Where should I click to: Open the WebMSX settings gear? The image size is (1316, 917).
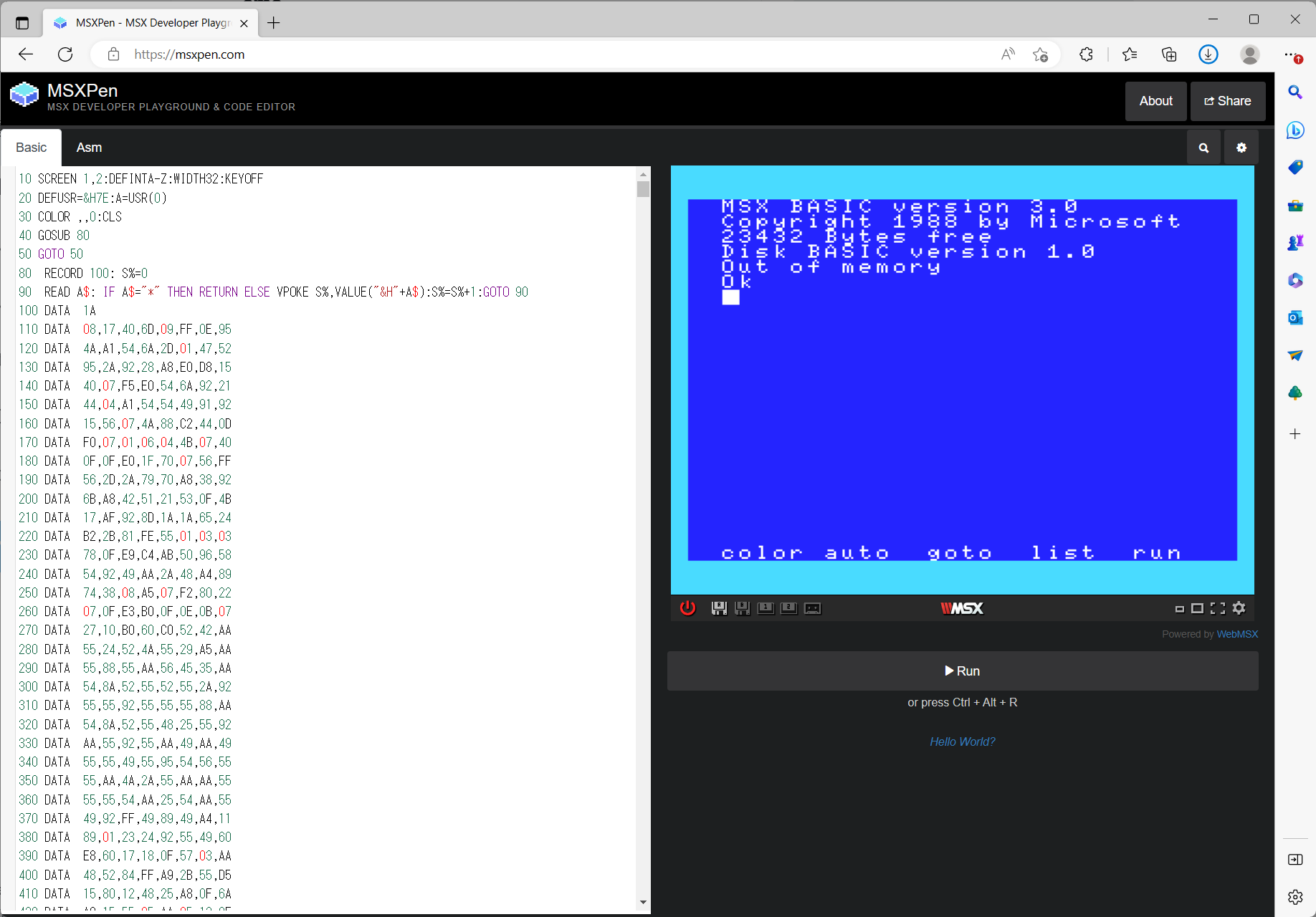pos(1239,608)
